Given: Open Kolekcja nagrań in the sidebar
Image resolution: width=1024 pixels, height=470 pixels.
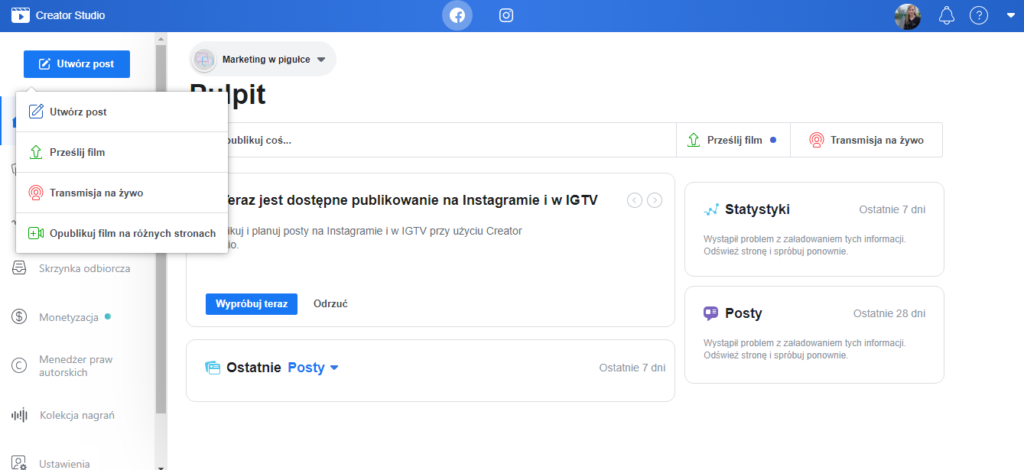Looking at the screenshot, I should coord(77,415).
